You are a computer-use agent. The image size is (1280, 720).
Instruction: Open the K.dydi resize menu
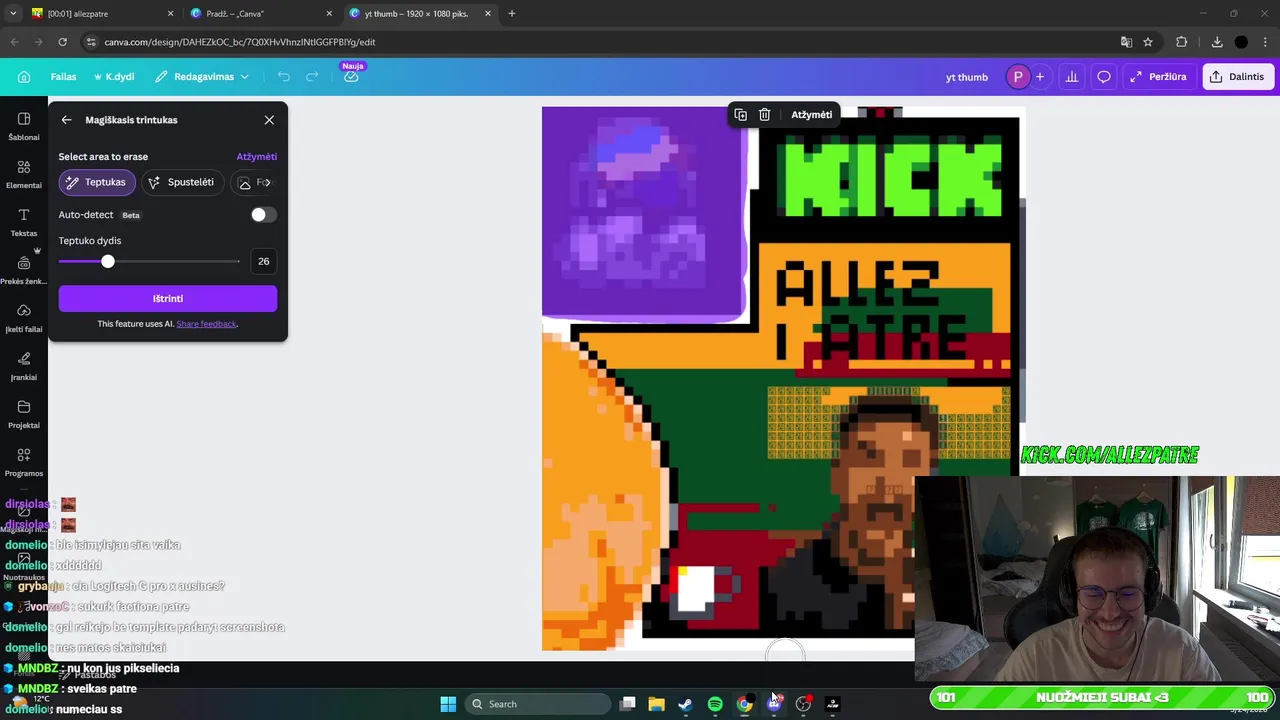click(114, 77)
